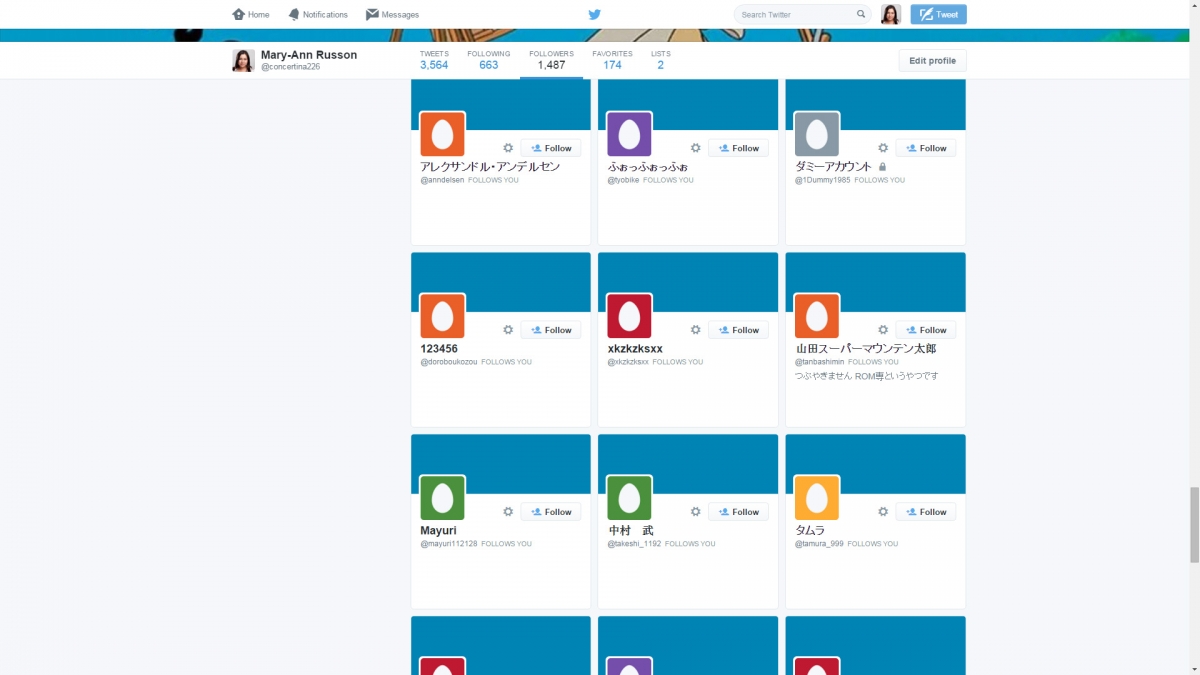Open gear menu for @1Dummy1985 card

883,148
